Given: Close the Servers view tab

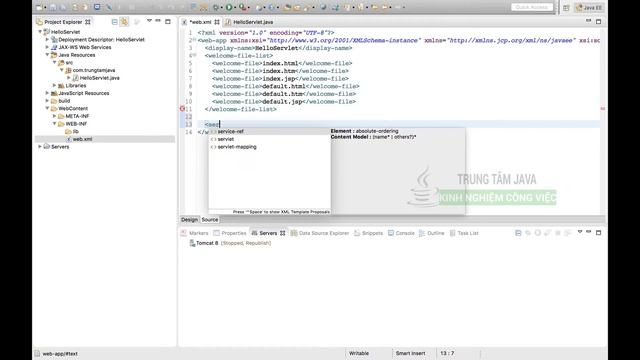Looking at the screenshot, I should (x=282, y=233).
